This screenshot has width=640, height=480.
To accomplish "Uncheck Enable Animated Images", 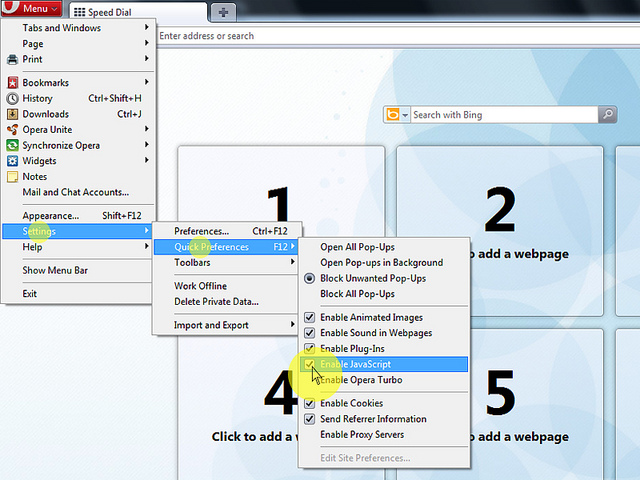I will (x=310, y=317).
